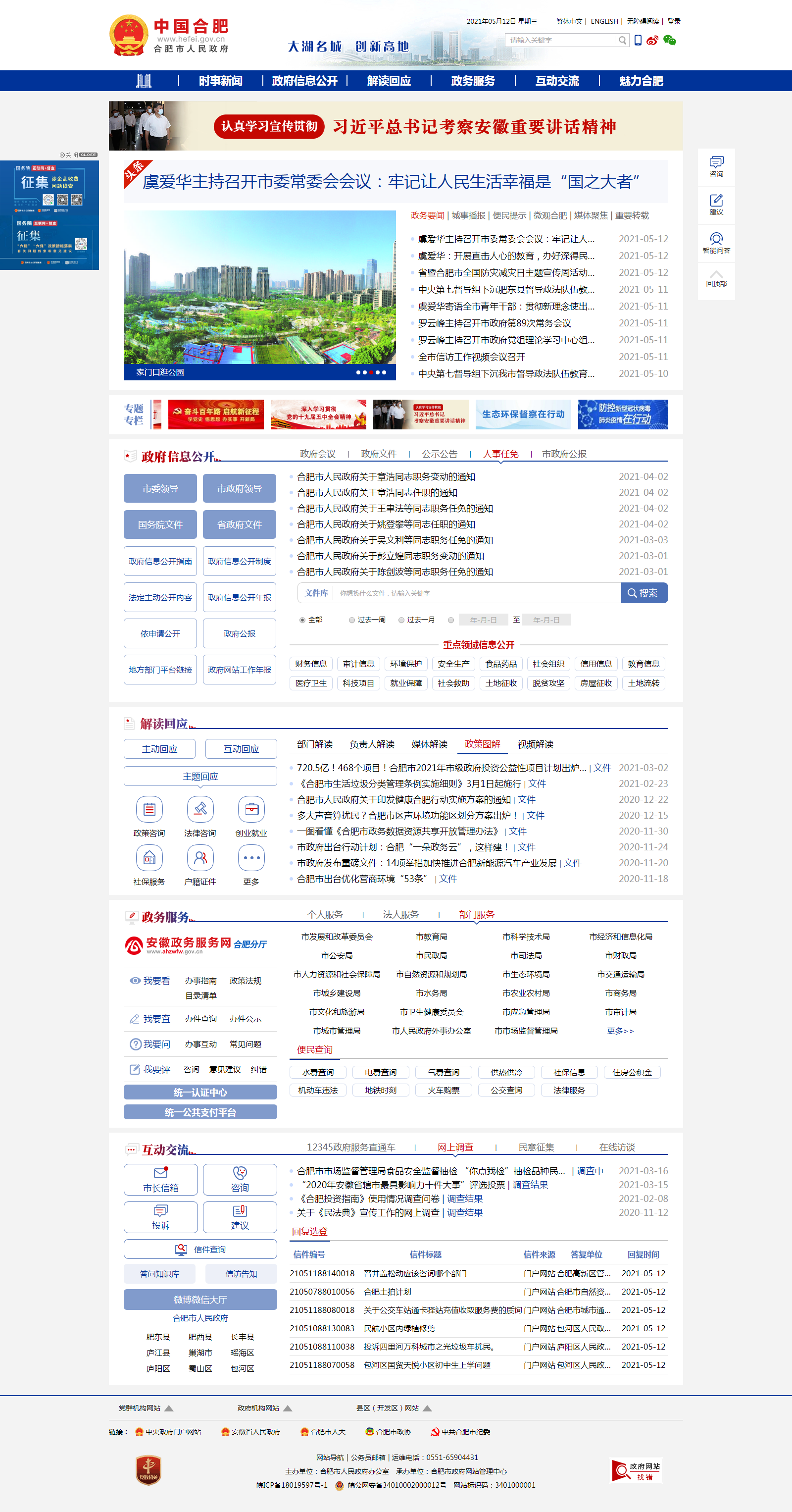Viewport: 792px width, 1512px height.
Task: Click the 更多 three-dots icon
Action: [x=251, y=858]
